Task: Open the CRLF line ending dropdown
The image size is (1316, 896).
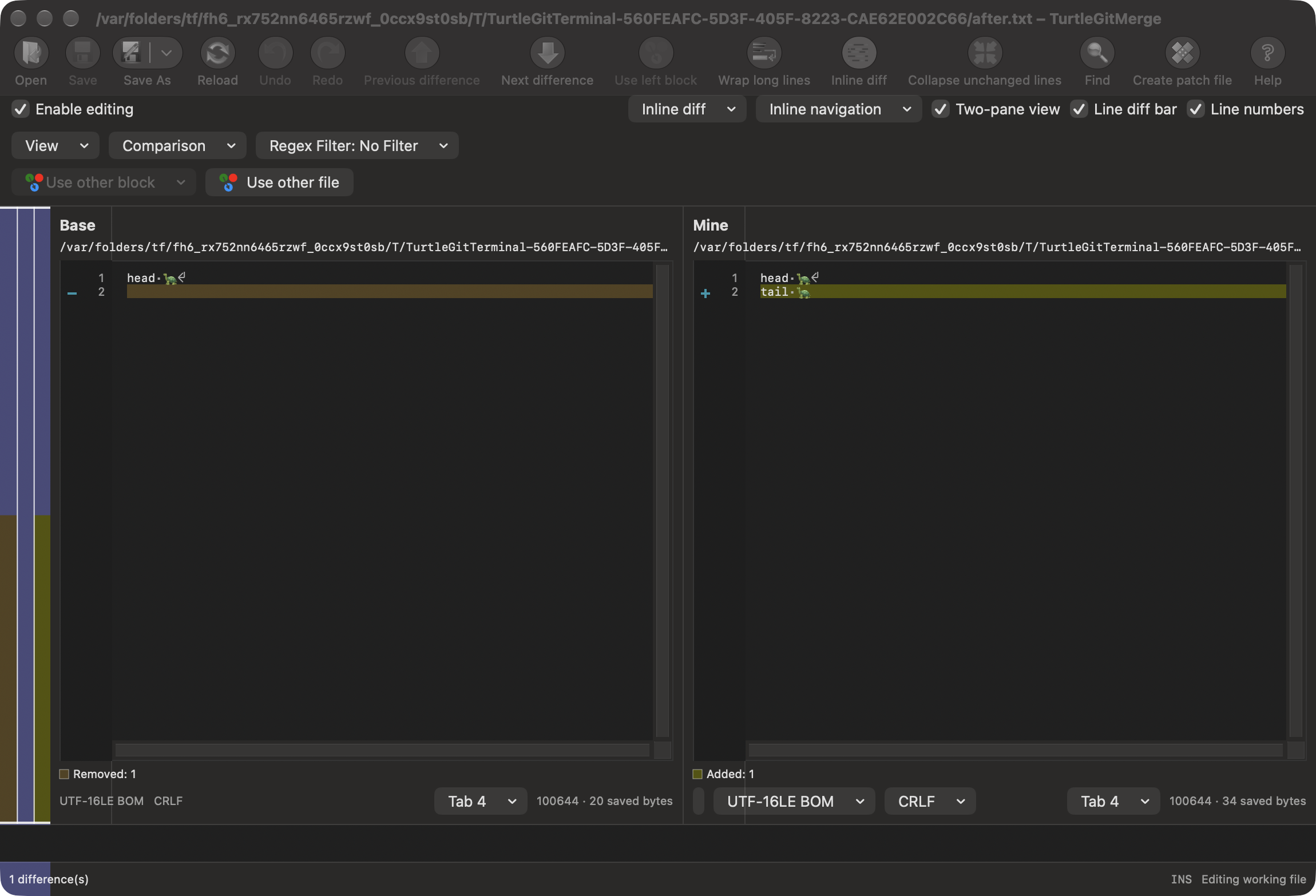Action: (x=930, y=801)
